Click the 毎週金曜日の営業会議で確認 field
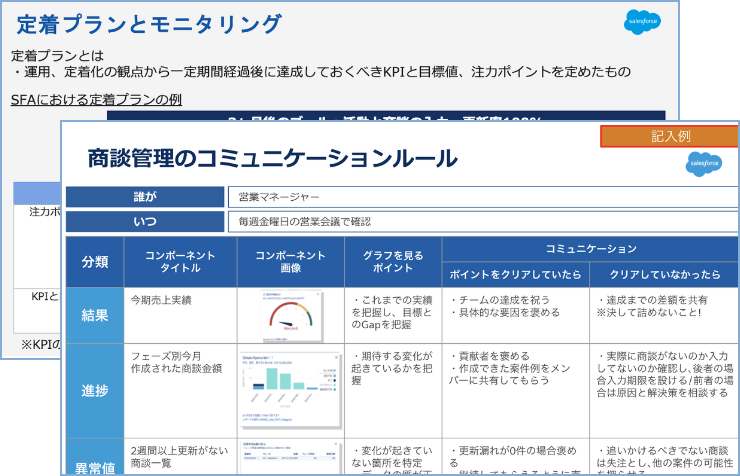740x476 pixels. click(481, 221)
